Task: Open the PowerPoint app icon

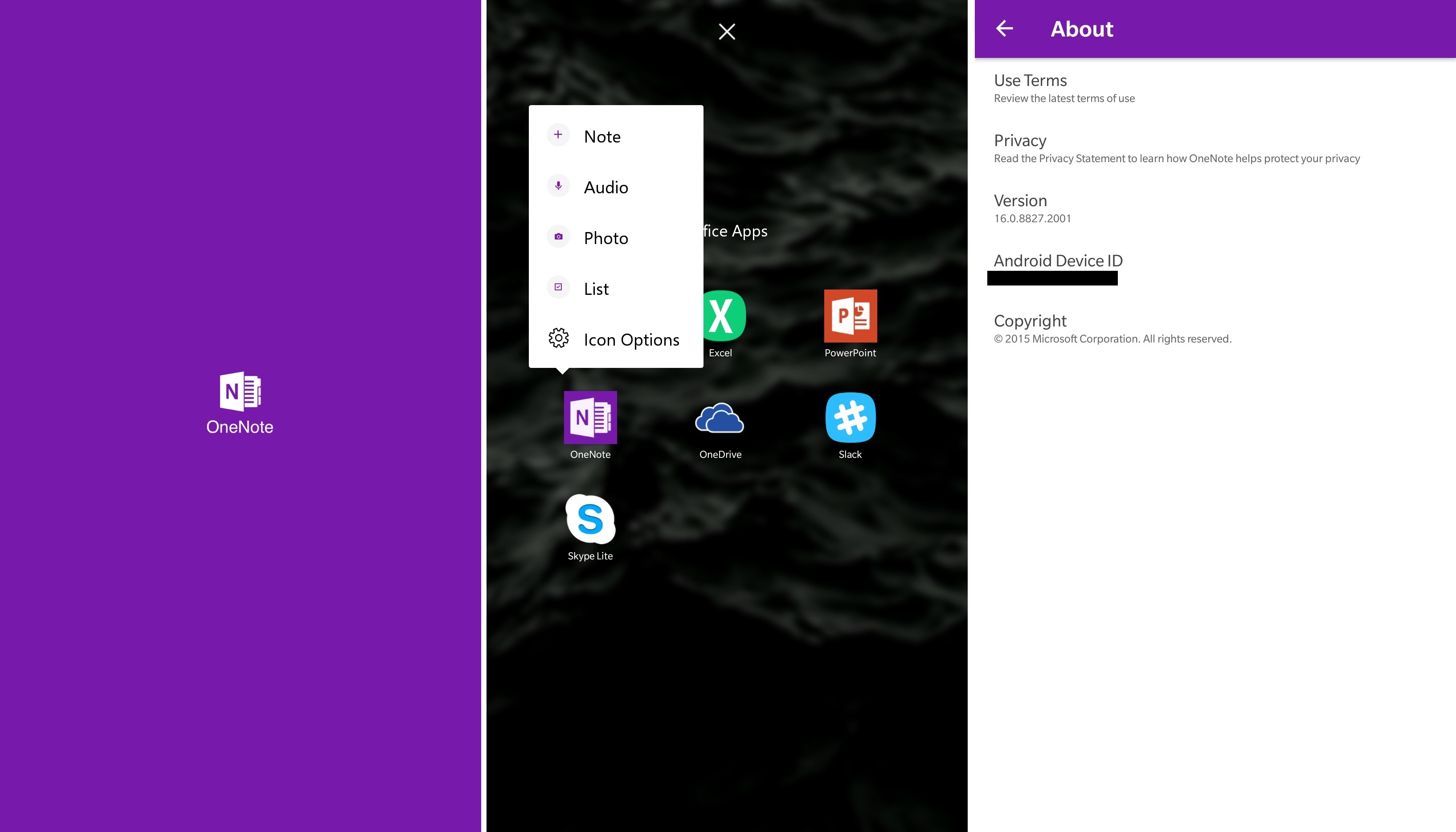Action: click(850, 315)
